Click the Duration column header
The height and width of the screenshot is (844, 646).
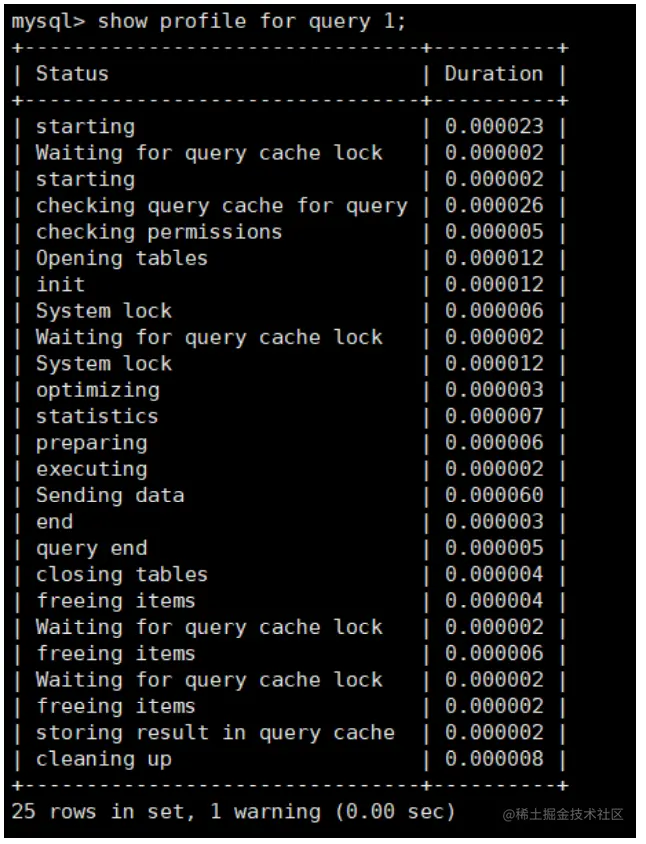point(493,74)
